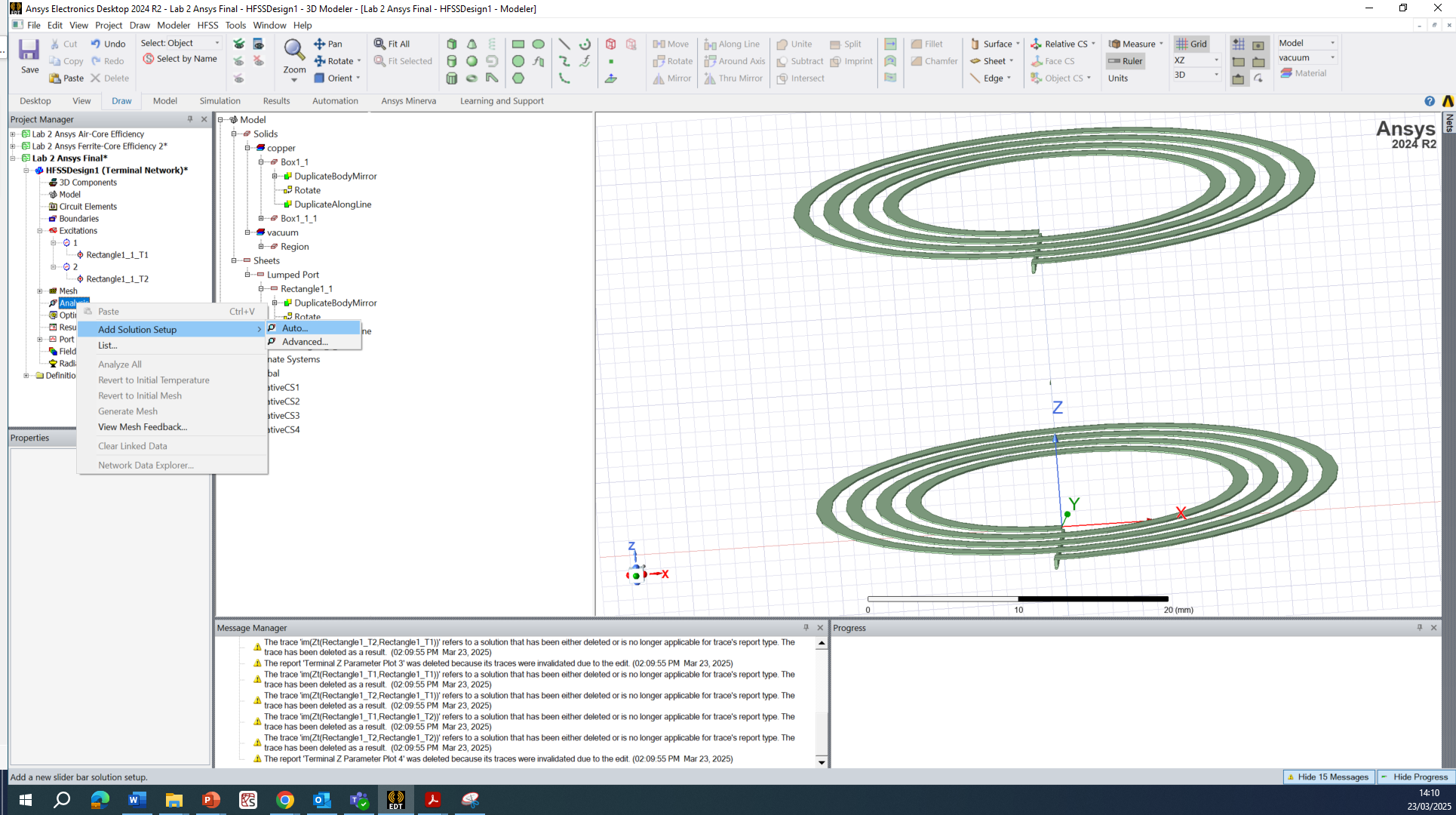
Task: Pin the Project Manager panel
Action: pyautogui.click(x=190, y=119)
